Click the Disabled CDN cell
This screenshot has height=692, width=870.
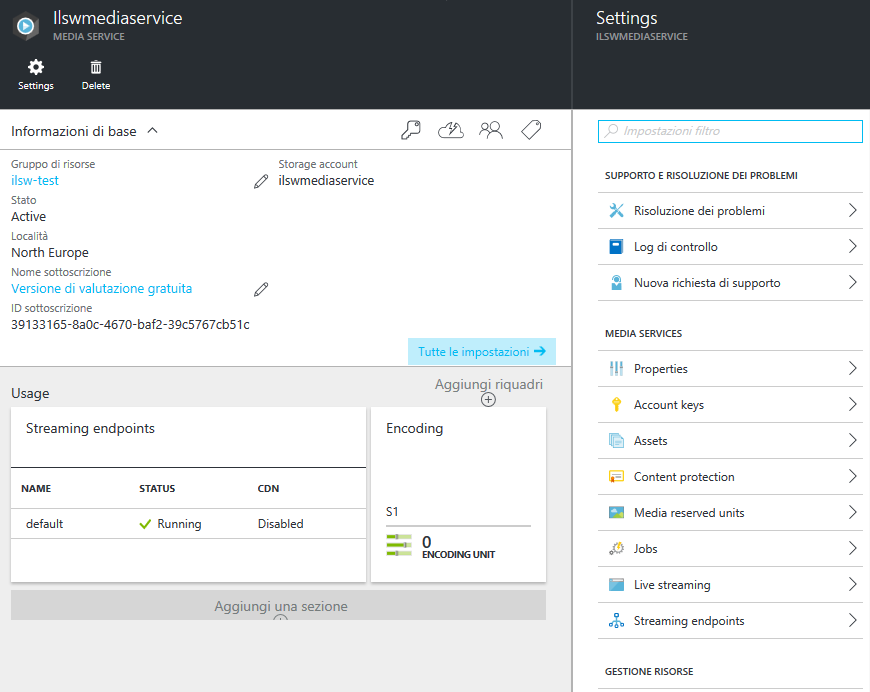point(281,524)
